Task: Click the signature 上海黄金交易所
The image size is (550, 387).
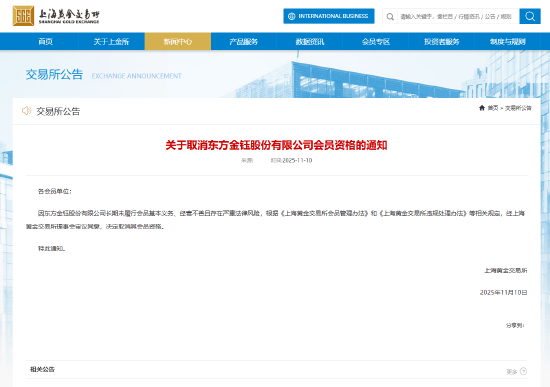Action: 506,271
